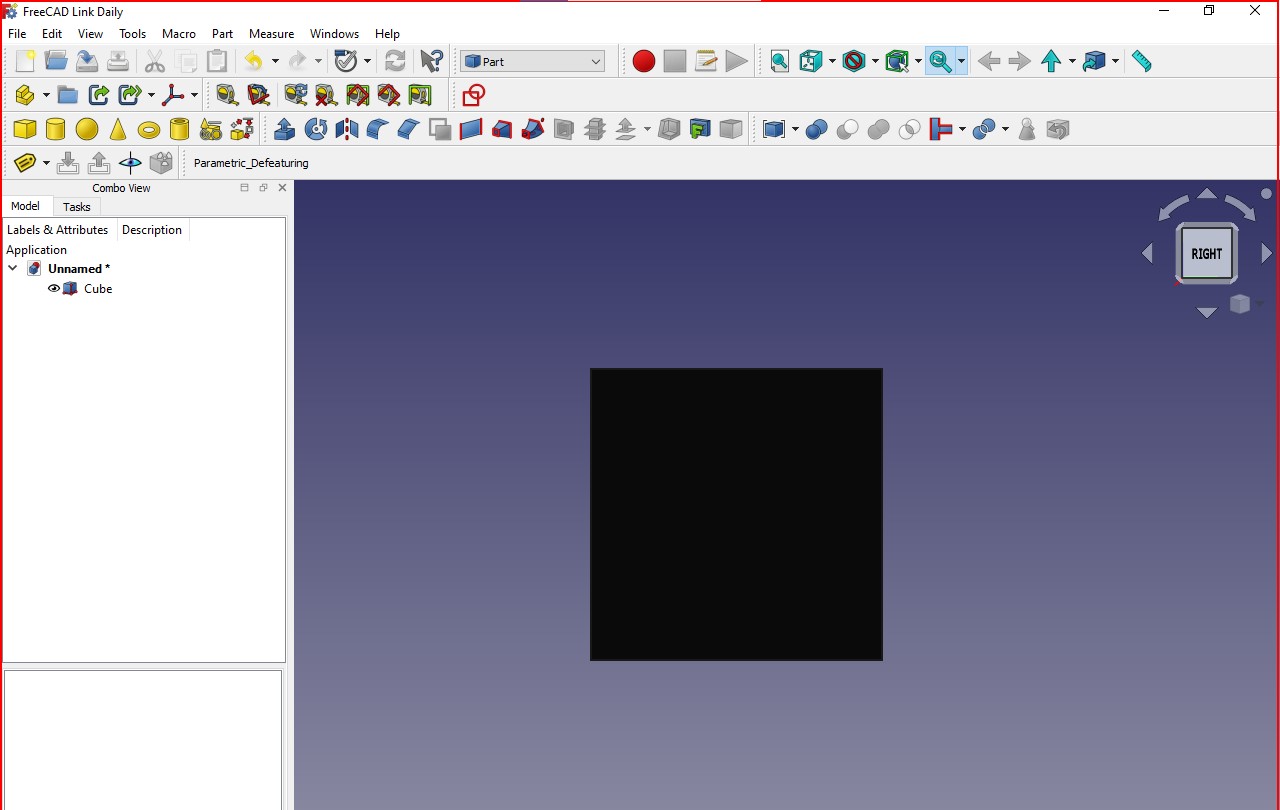Start macro recording
The image size is (1280, 810).
[x=643, y=61]
